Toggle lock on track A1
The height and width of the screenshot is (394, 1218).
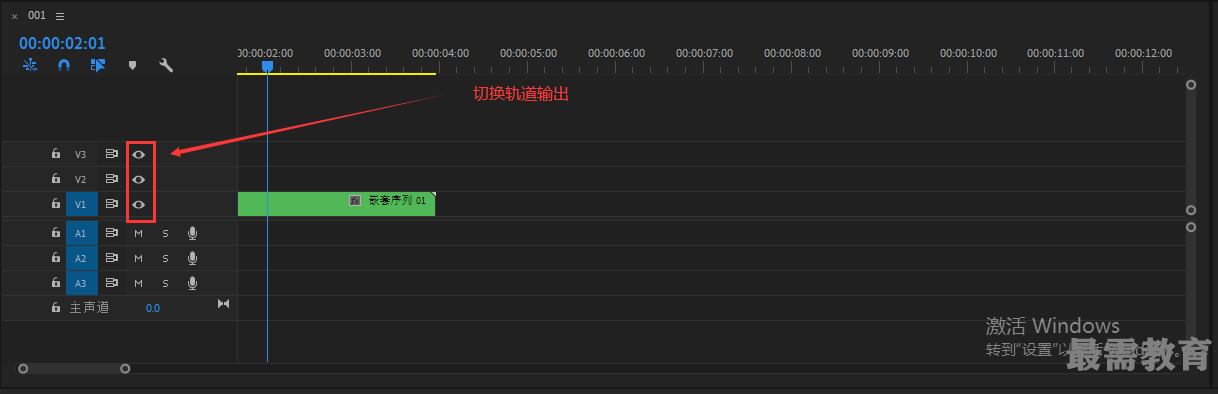56,233
